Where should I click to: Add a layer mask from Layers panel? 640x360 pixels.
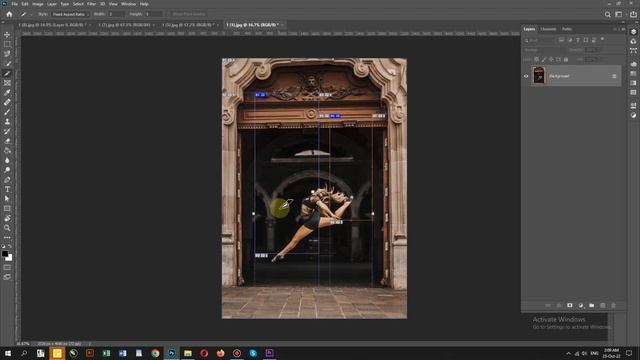(570, 305)
